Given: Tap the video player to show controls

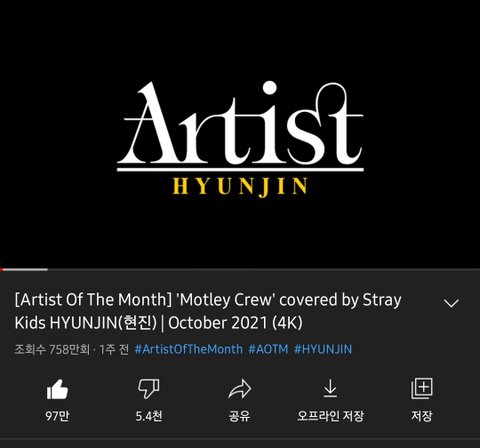Looking at the screenshot, I should coord(240,133).
